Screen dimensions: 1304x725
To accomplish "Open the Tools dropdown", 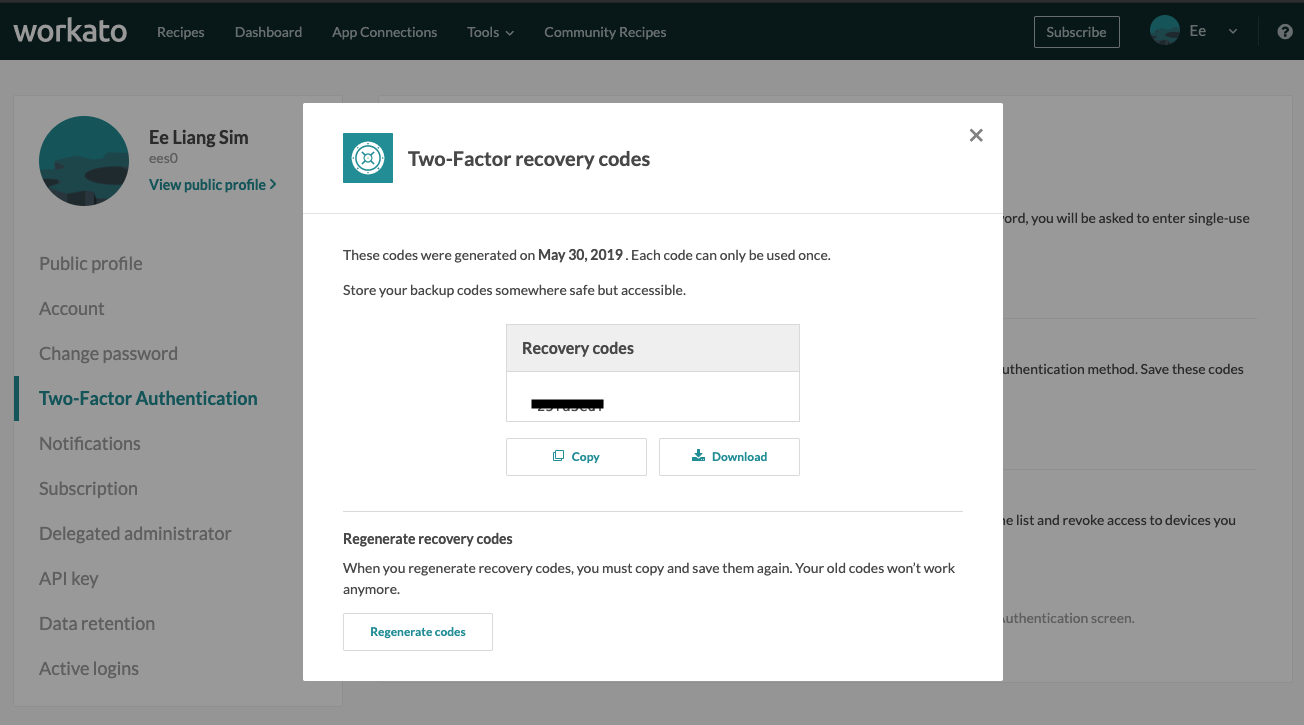I will click(490, 32).
